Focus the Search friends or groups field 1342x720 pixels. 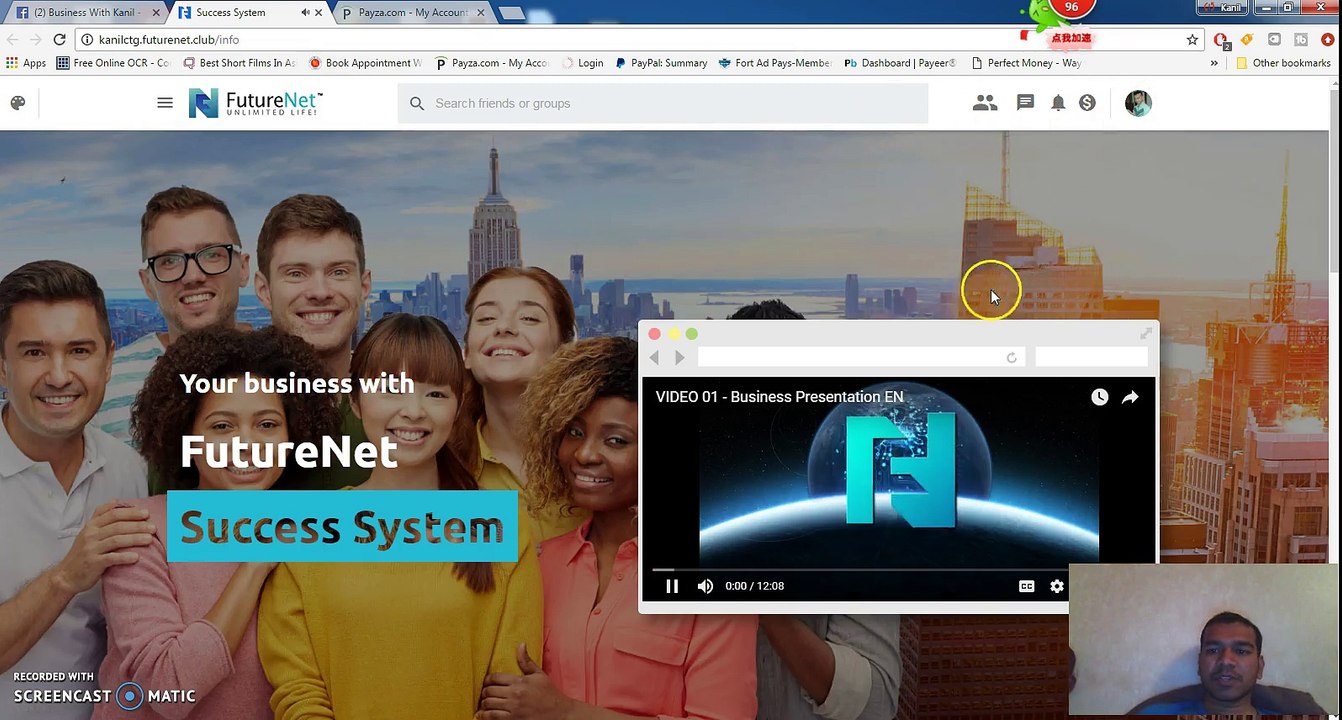tap(663, 103)
